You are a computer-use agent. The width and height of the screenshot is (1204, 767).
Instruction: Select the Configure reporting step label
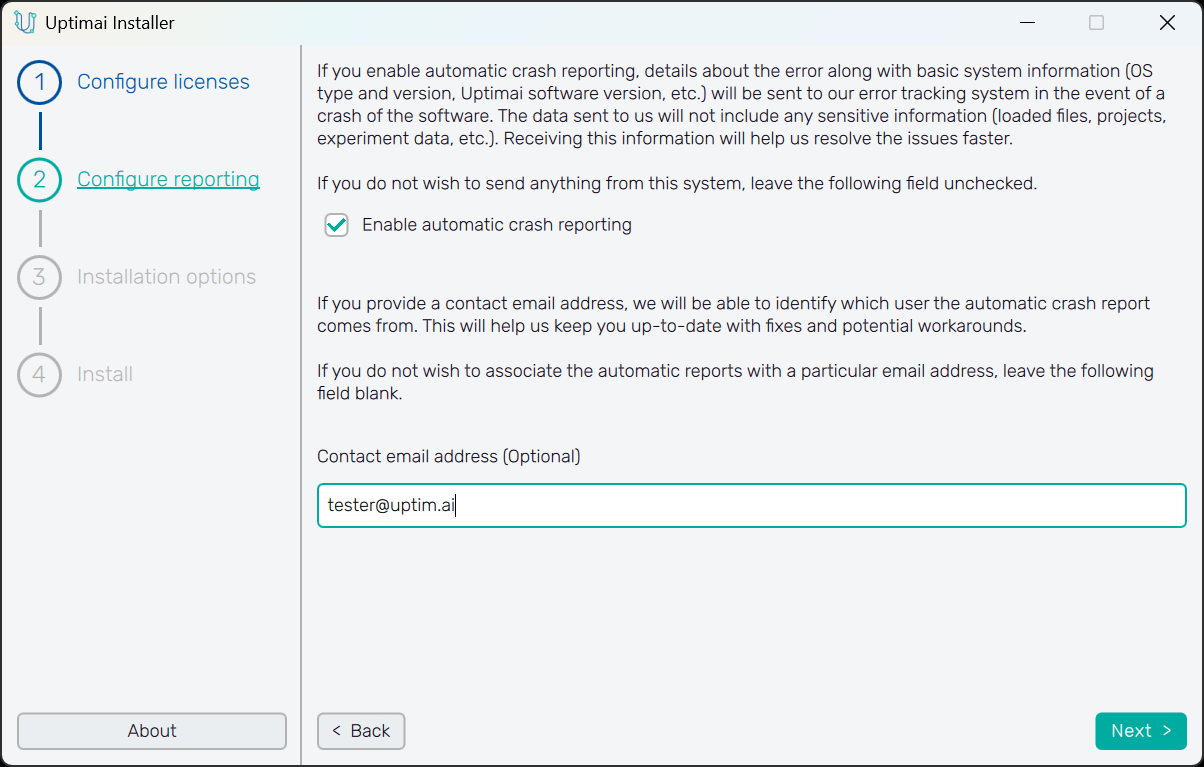click(168, 179)
